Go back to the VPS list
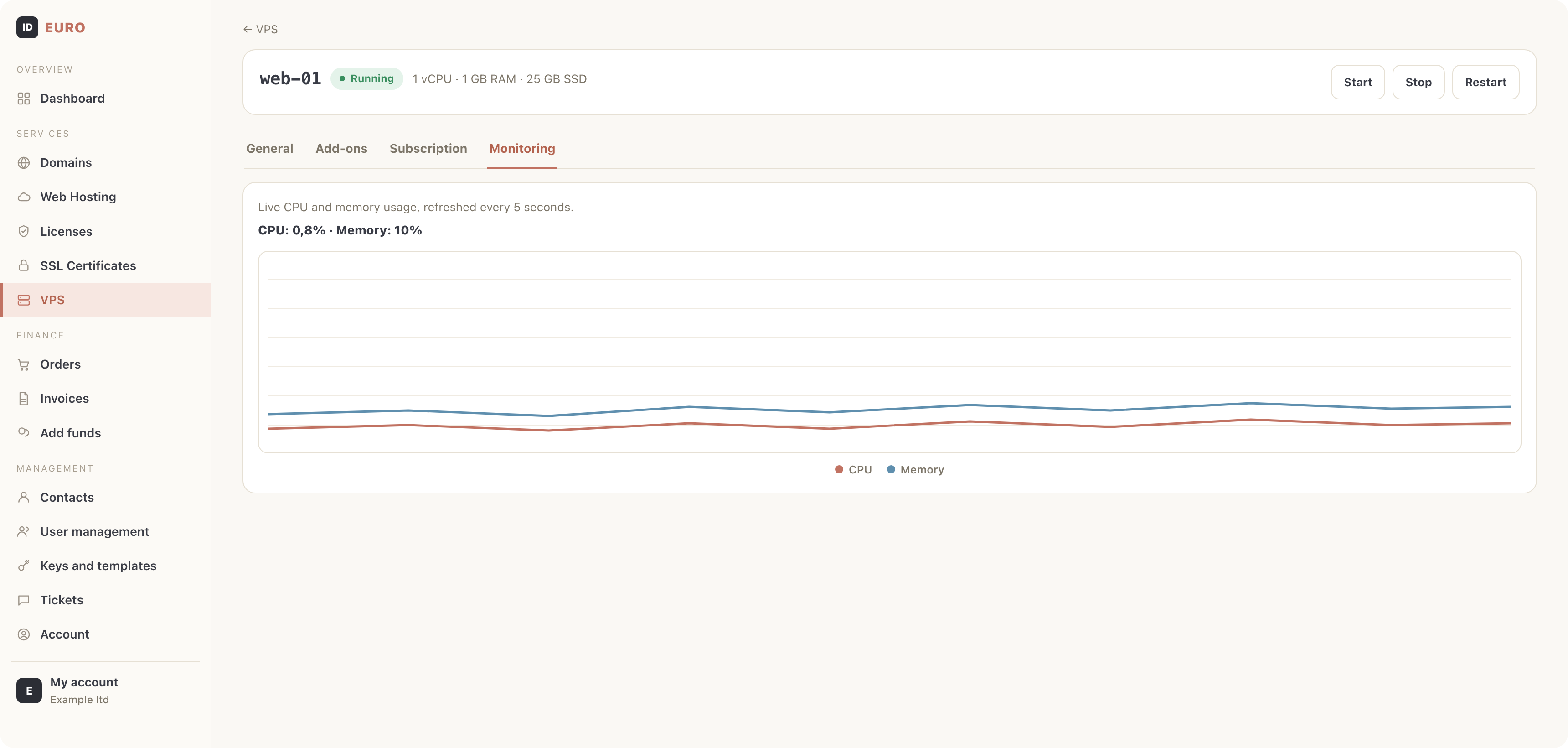The width and height of the screenshot is (1568, 748). pyautogui.click(x=261, y=29)
